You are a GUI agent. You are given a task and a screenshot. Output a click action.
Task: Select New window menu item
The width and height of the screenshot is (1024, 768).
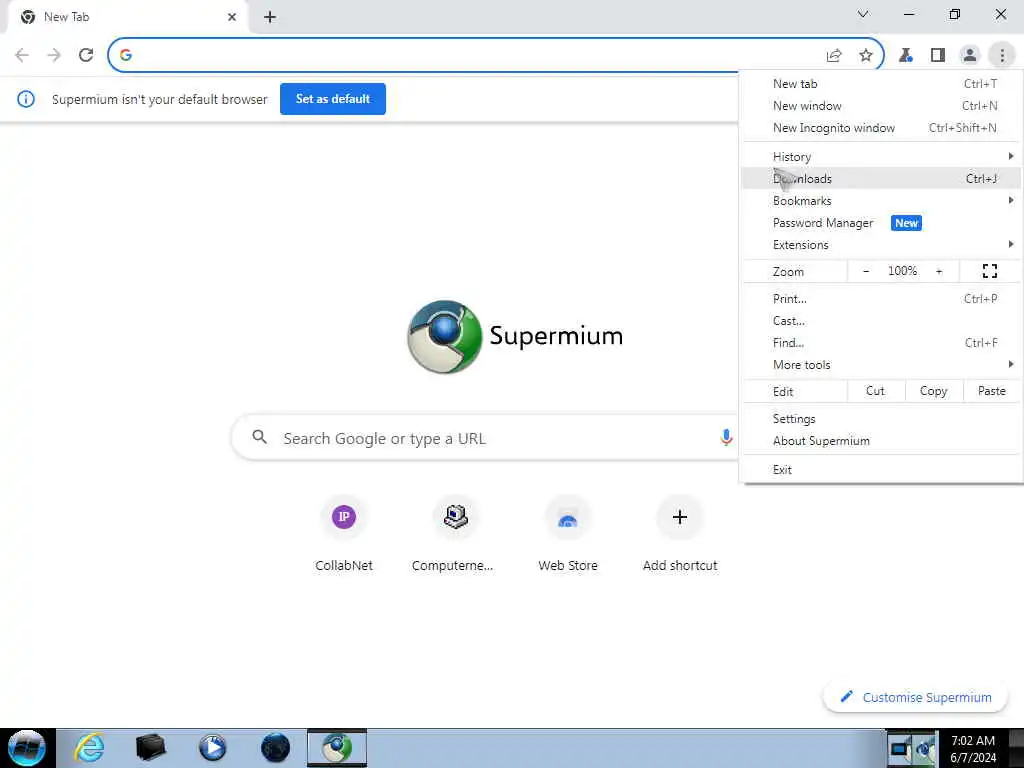click(x=881, y=106)
